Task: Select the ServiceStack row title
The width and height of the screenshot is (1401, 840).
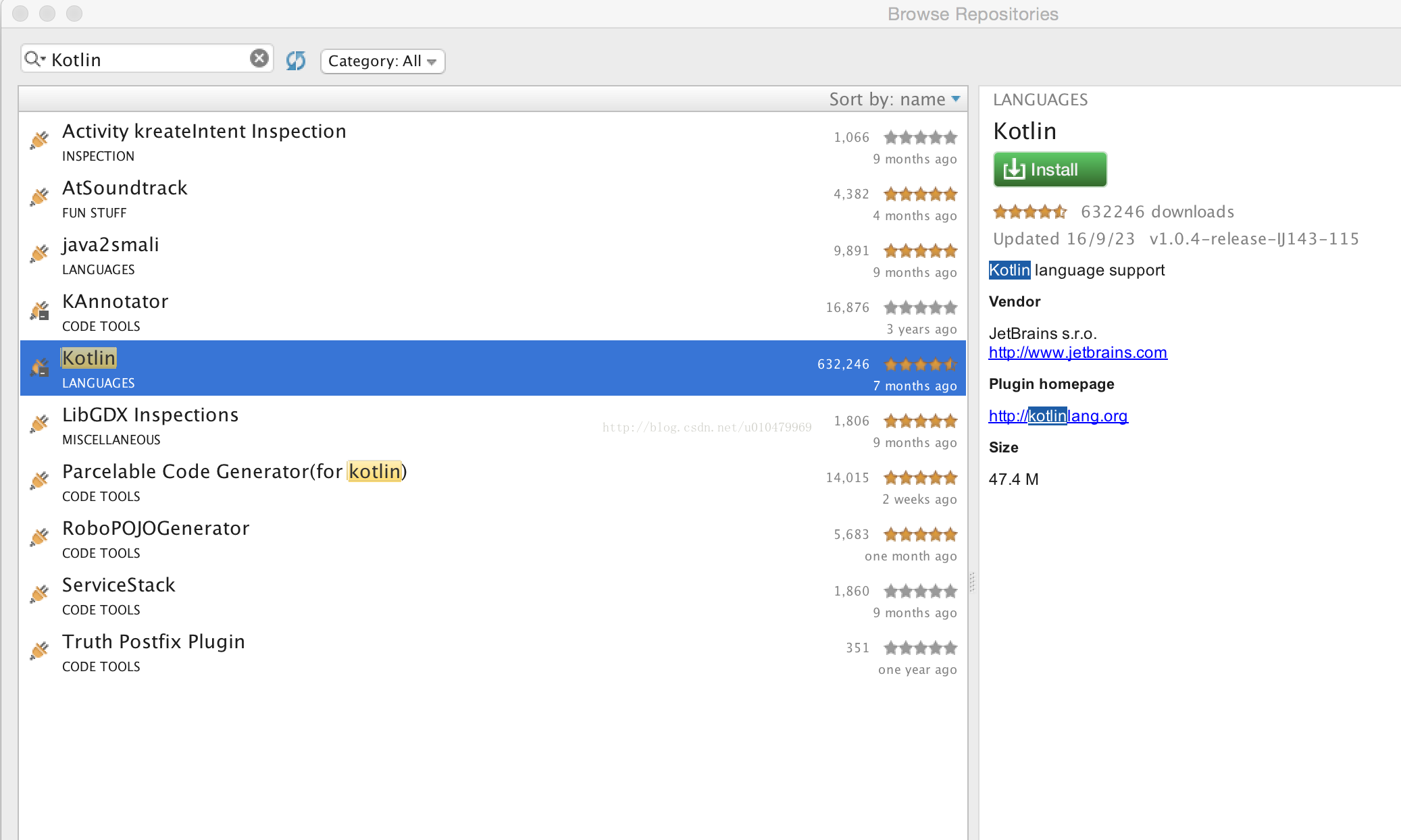Action: point(119,585)
